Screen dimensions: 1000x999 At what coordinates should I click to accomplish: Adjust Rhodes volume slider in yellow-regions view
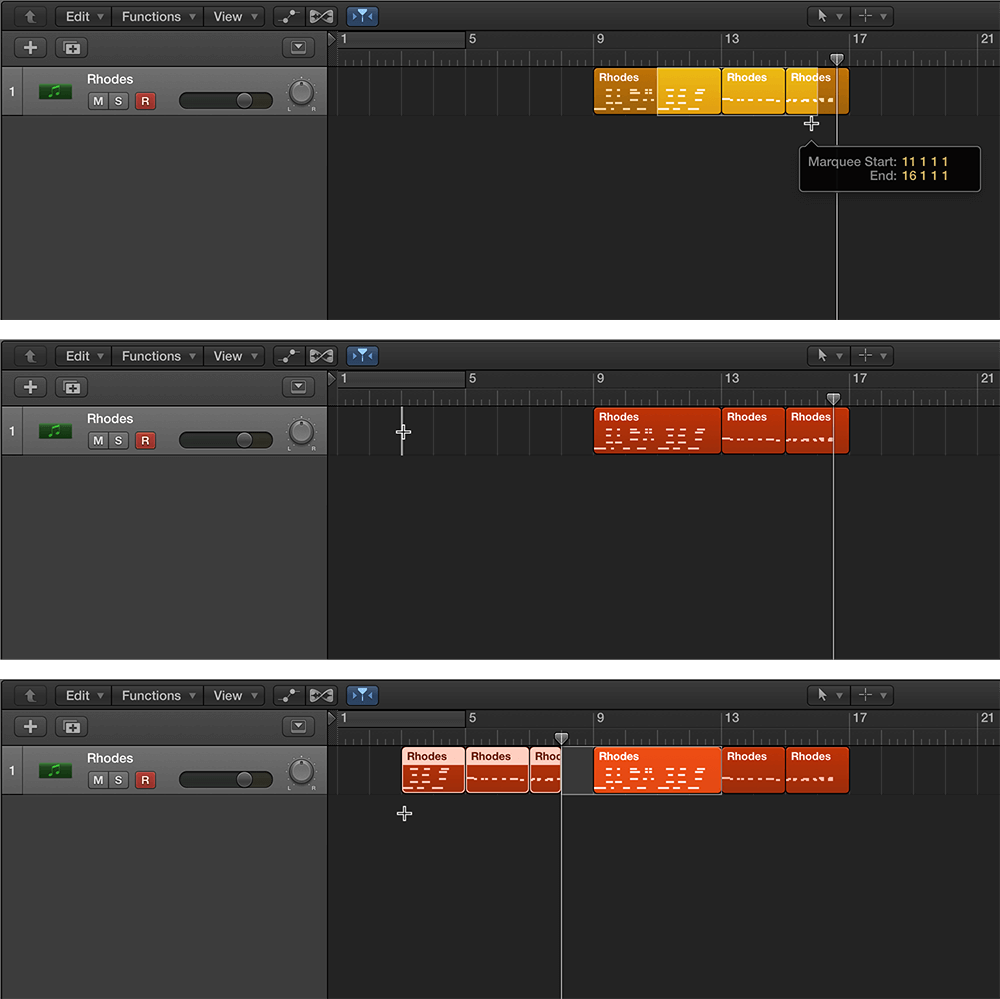point(226,101)
